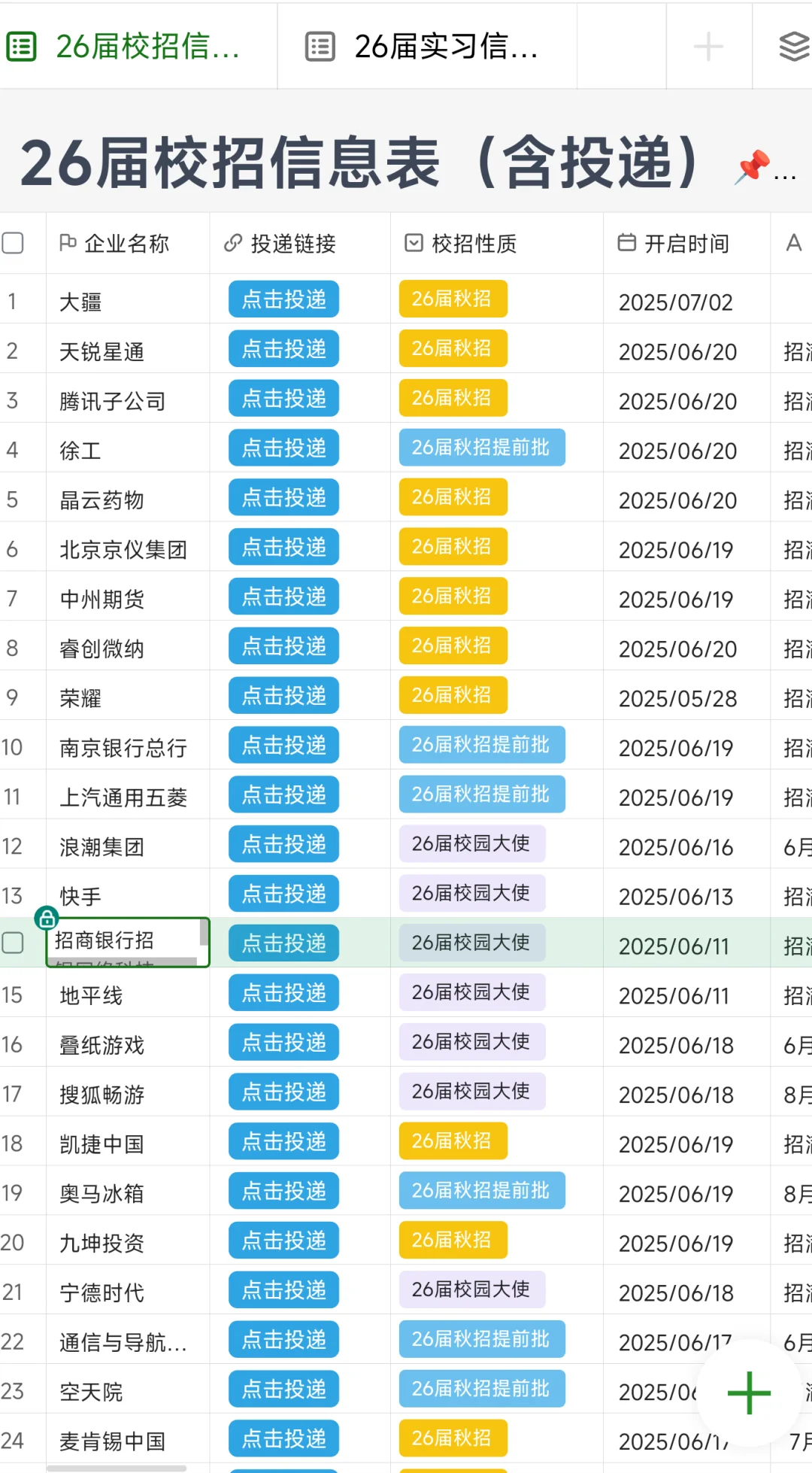
Task: Click the link icon in 投递链接 header
Action: point(233,243)
